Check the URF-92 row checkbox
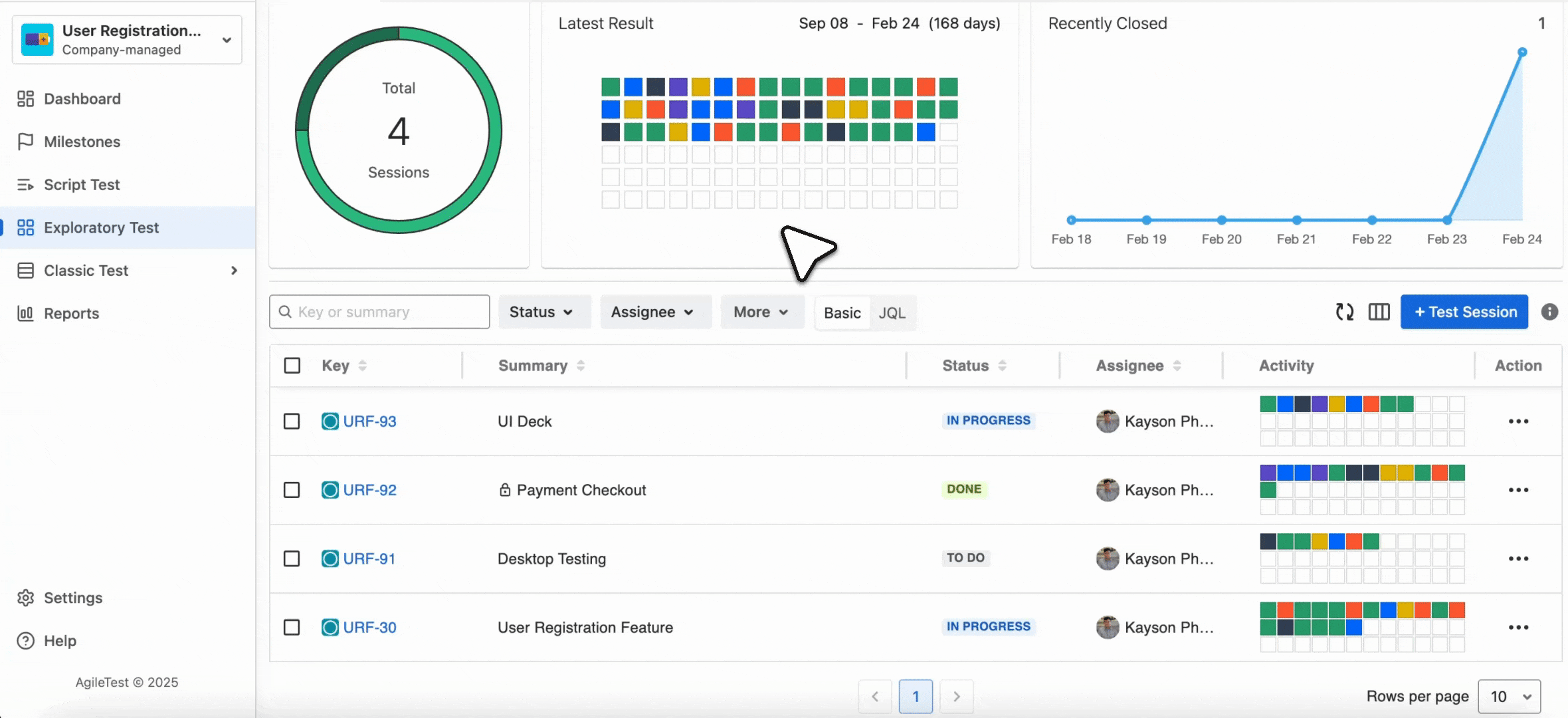Image resolution: width=1568 pixels, height=718 pixels. 292,490
